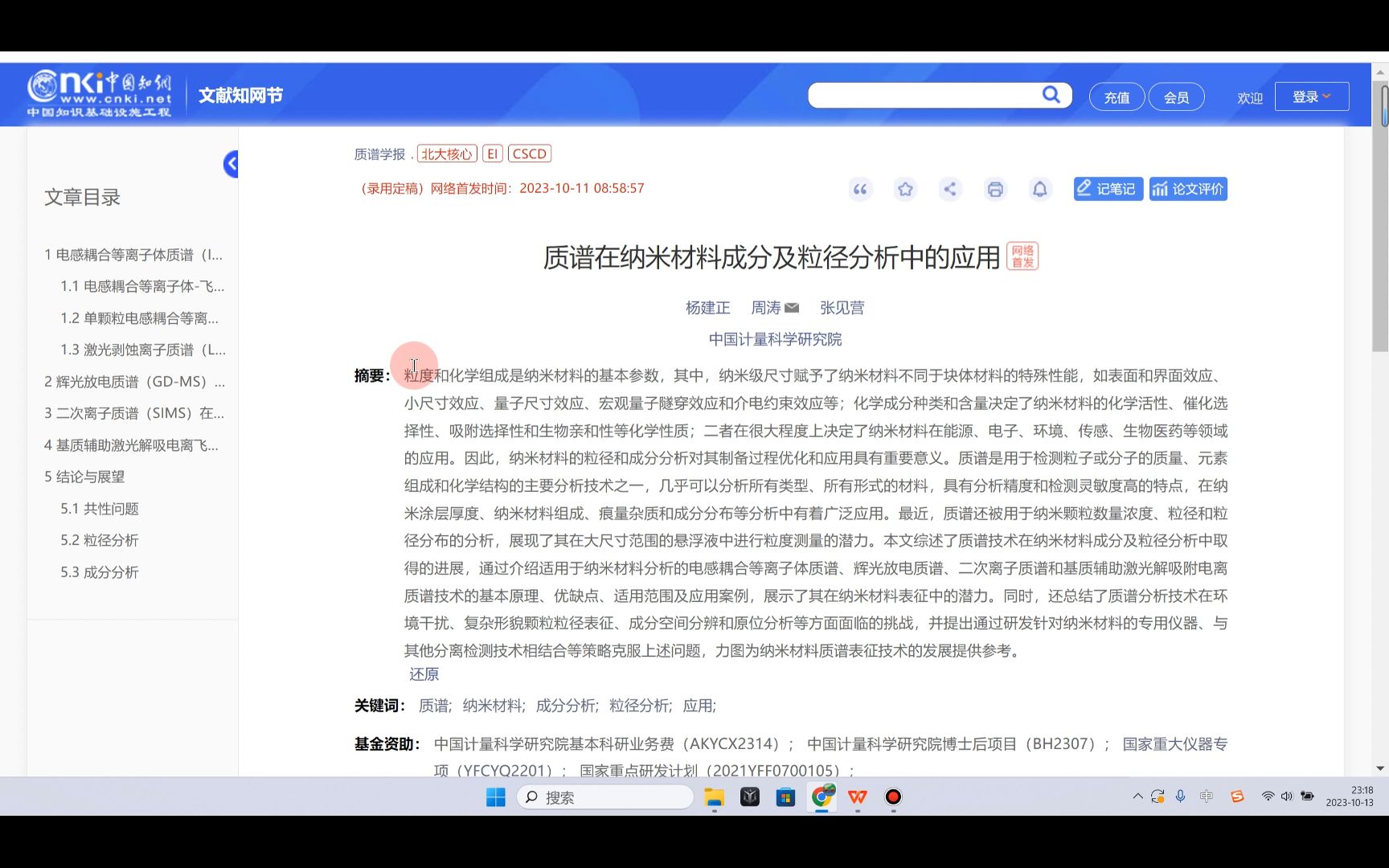This screenshot has width=1389, height=868.
Task: Click the scrollbar down arrow
Action: [1381, 769]
